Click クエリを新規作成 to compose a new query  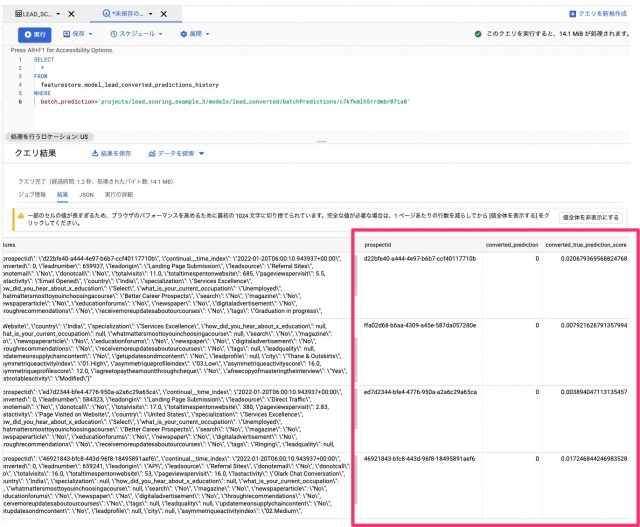tap(598, 14)
